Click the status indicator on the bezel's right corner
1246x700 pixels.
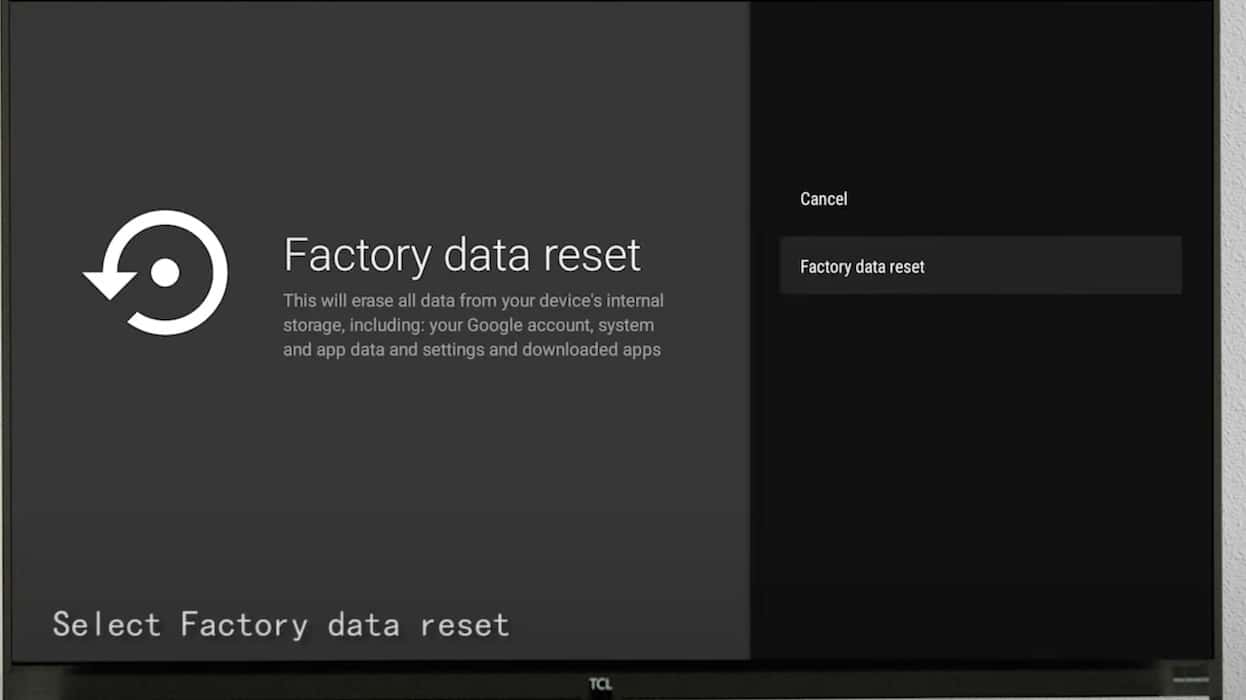[x=1190, y=679]
